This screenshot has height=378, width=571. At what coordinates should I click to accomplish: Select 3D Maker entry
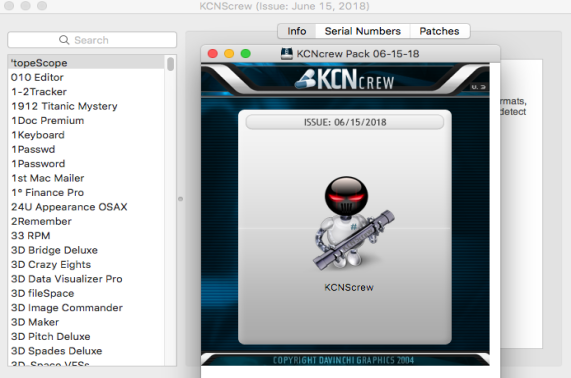point(86,322)
